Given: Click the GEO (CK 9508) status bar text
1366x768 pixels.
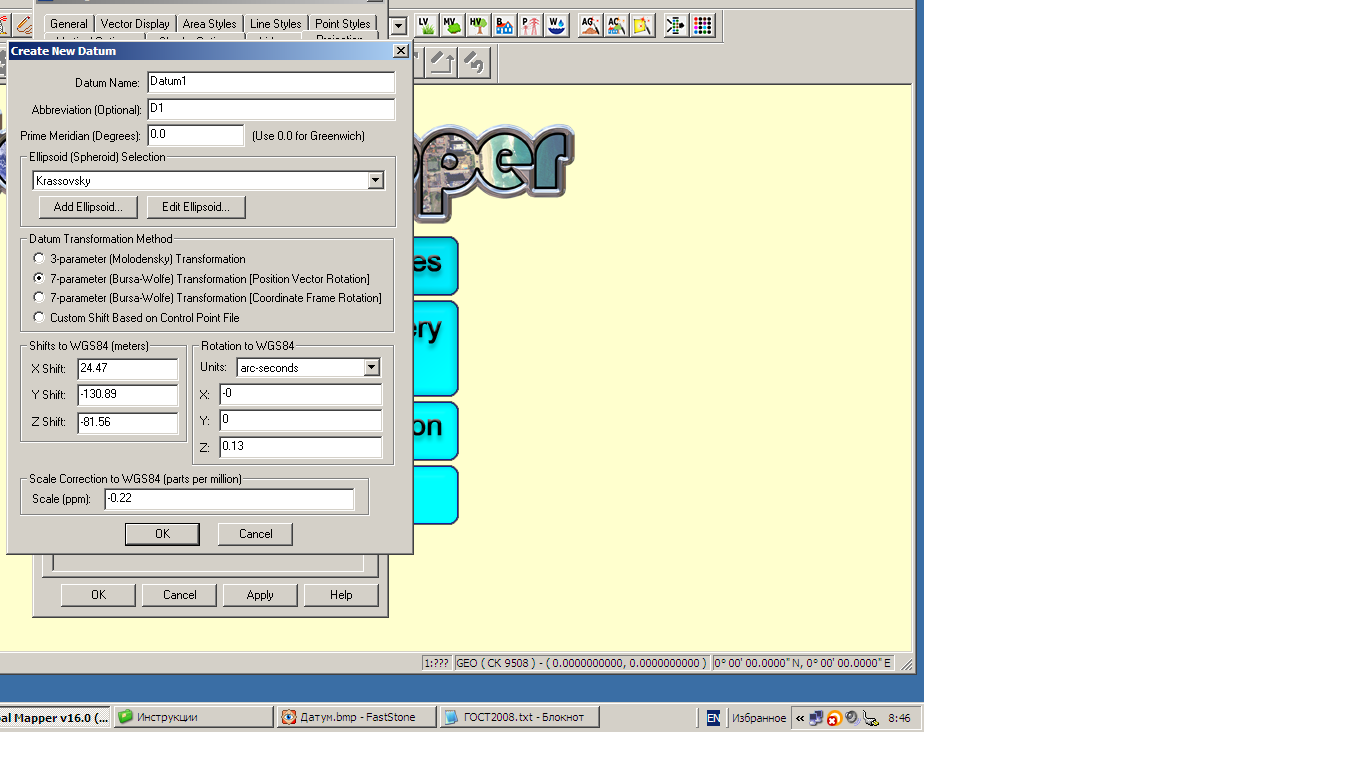Looking at the screenshot, I should coord(581,663).
